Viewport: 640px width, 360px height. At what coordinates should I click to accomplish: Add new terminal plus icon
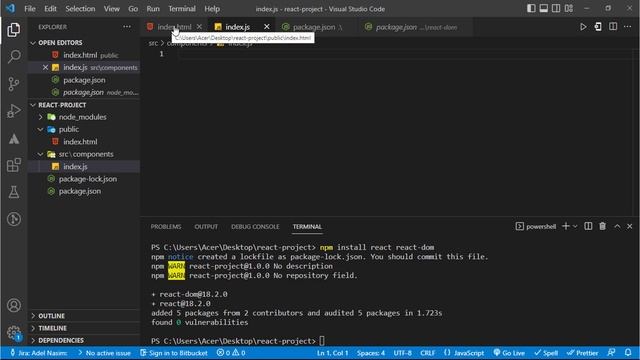coord(566,226)
